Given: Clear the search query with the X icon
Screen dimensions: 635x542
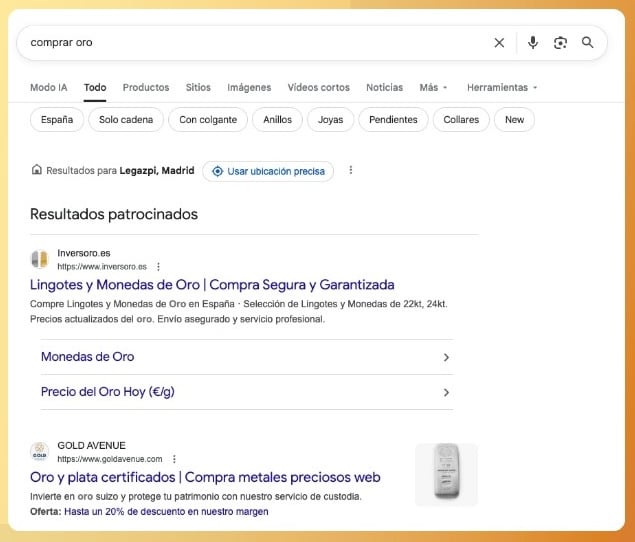Looking at the screenshot, I should (x=499, y=43).
